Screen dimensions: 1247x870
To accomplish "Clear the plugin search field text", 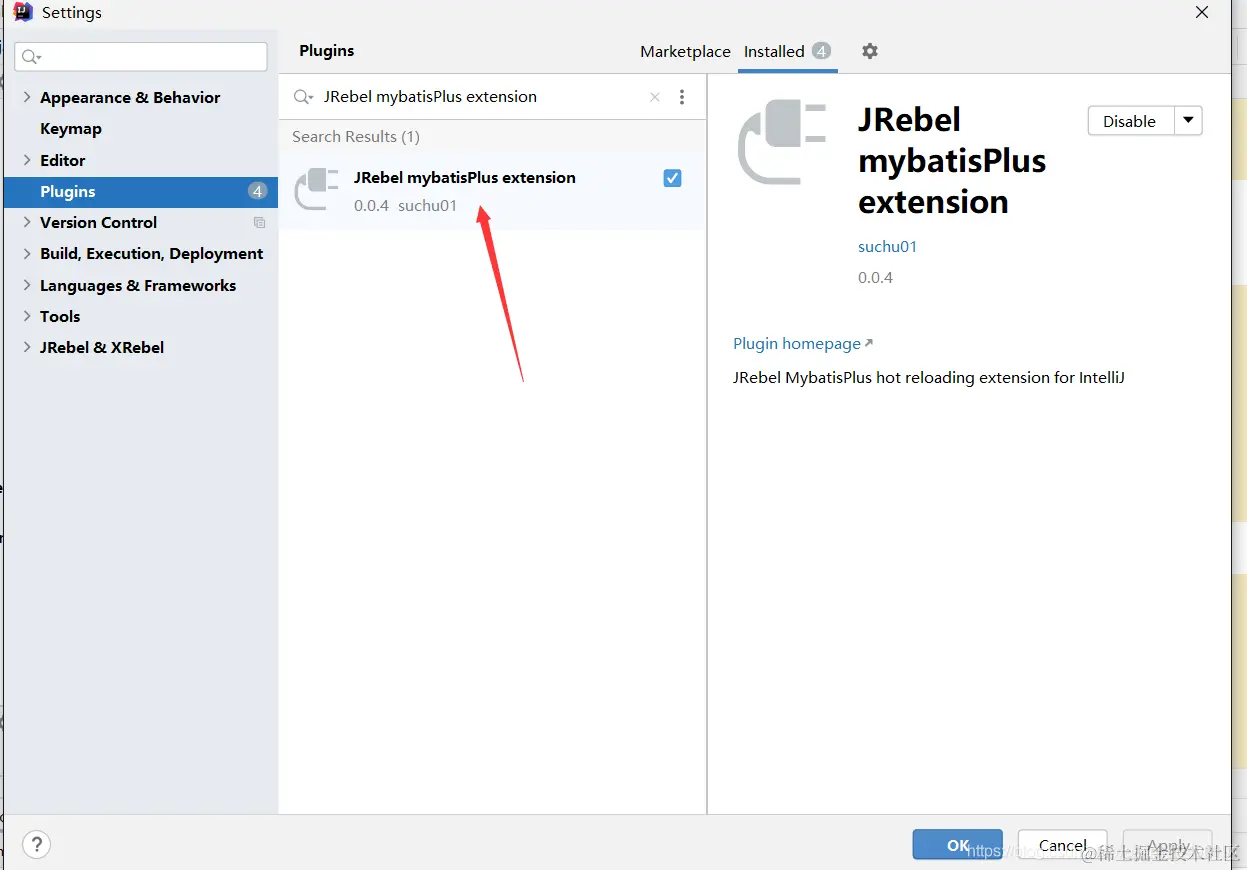I will 655,97.
